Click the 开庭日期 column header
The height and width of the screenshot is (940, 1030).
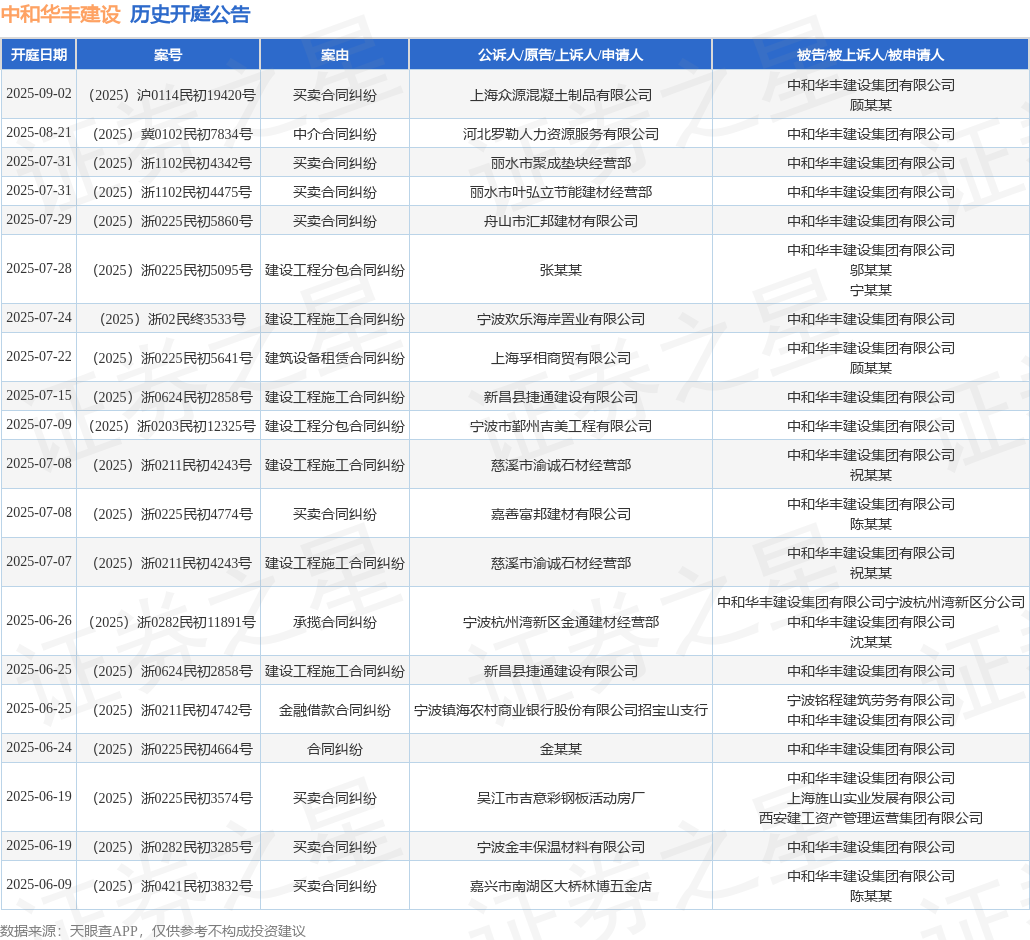click(39, 55)
